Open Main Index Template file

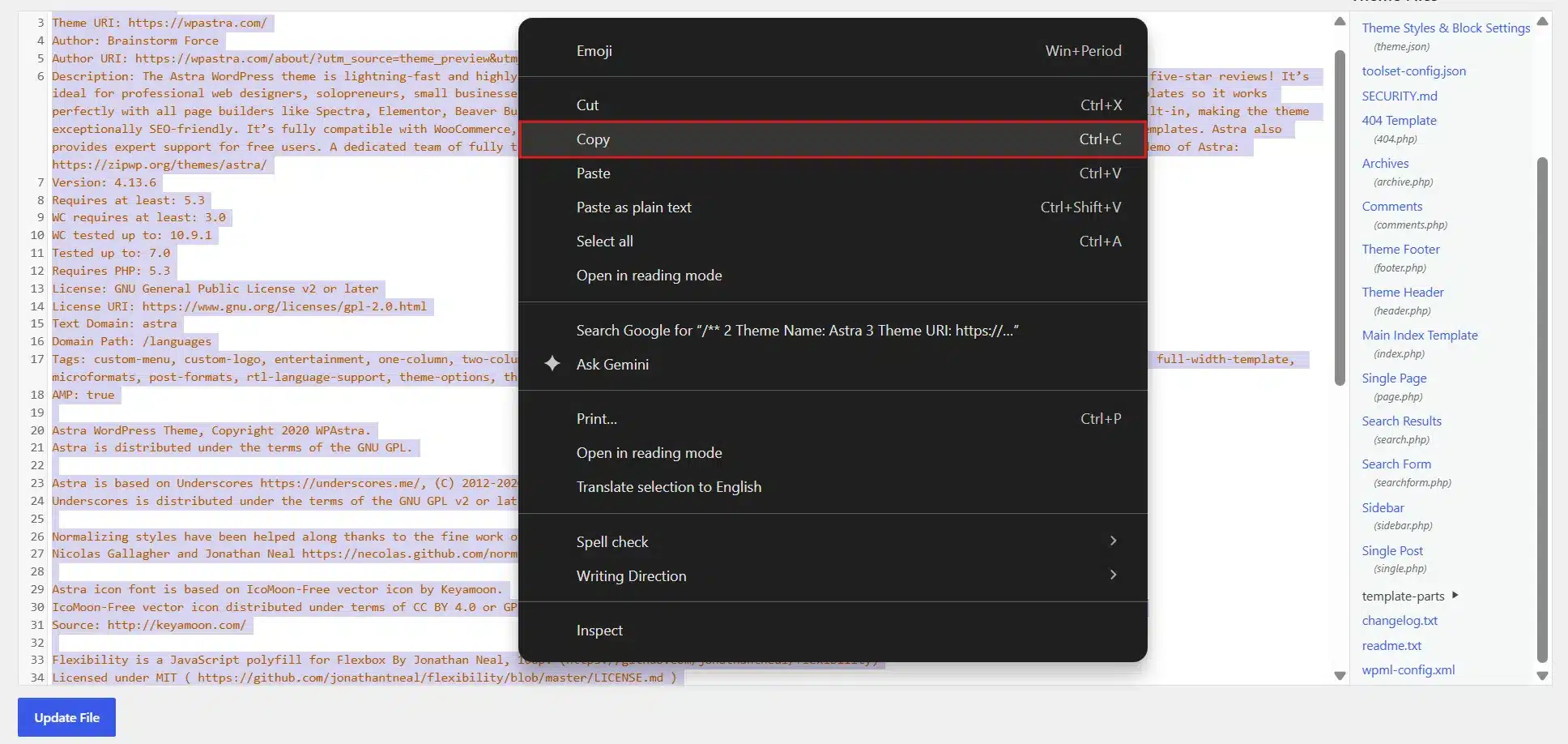point(1420,335)
